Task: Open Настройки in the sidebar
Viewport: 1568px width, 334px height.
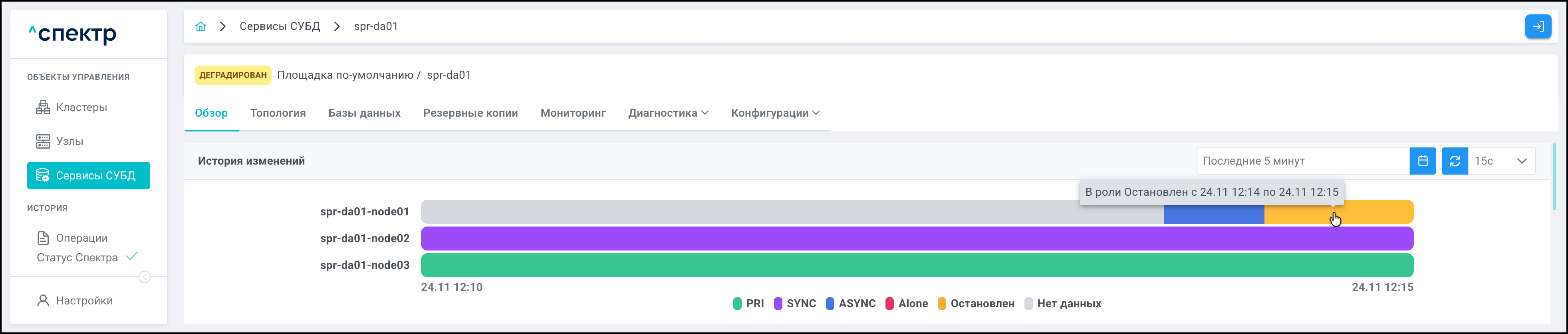Action: click(84, 300)
